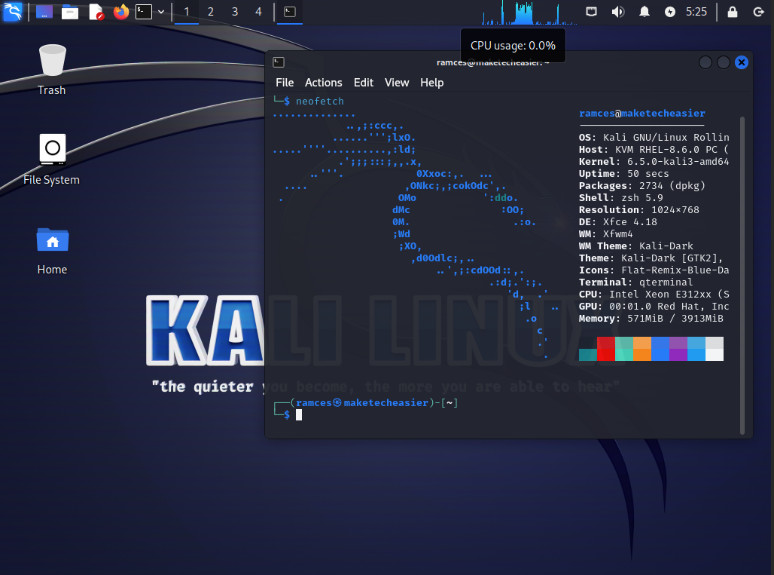Minimize the terminal window
Screen dimensions: 774x575
[x=705, y=62]
